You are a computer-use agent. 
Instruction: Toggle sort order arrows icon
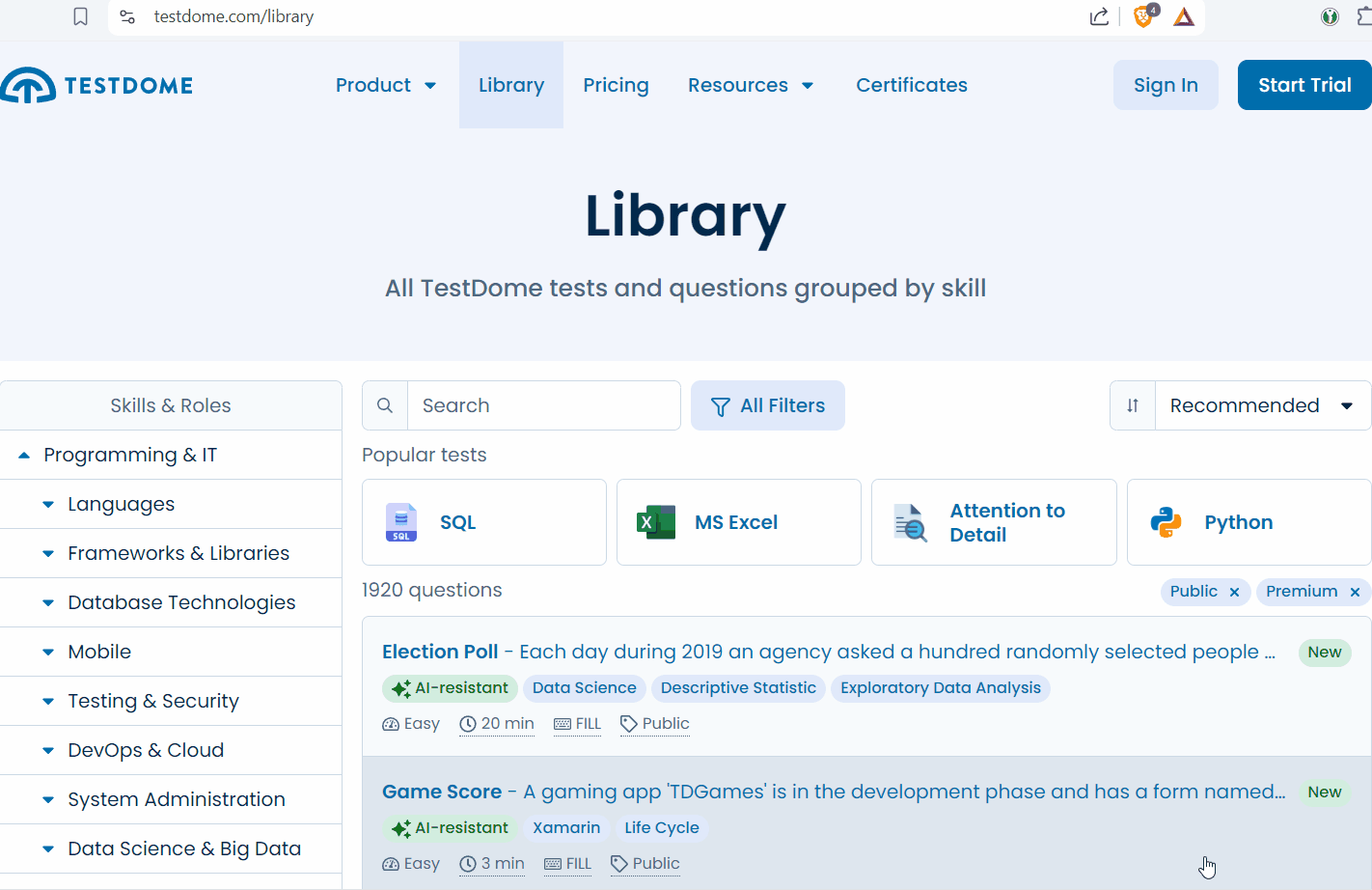point(1133,405)
